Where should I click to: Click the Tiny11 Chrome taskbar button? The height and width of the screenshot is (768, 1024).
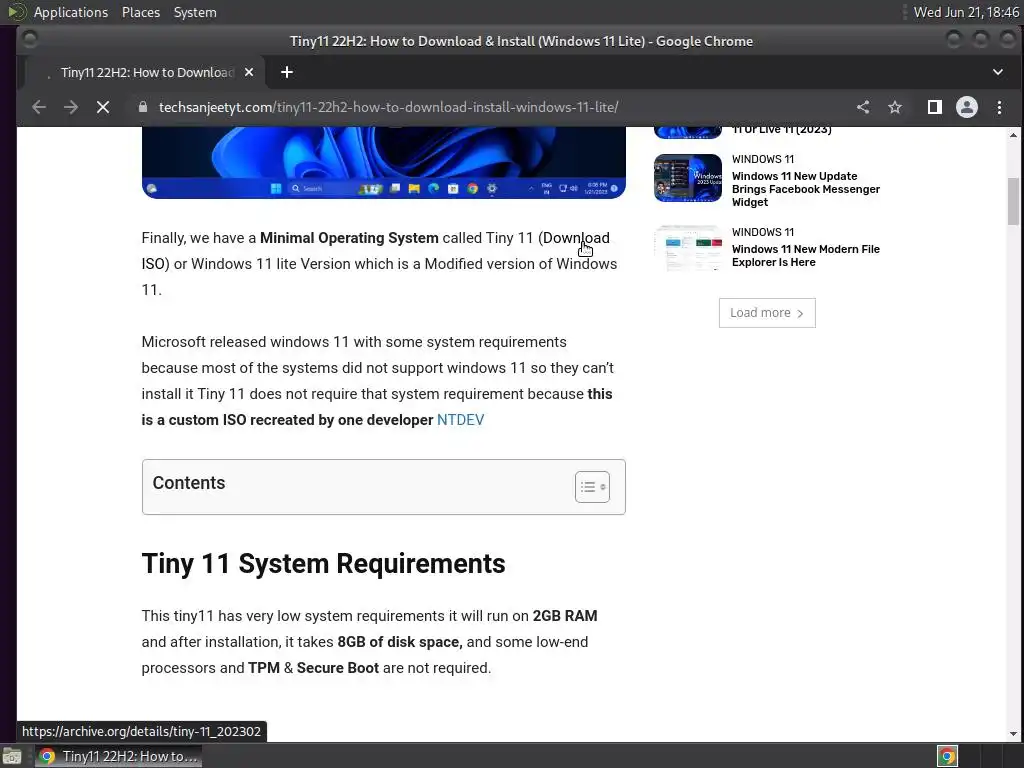[x=118, y=756]
